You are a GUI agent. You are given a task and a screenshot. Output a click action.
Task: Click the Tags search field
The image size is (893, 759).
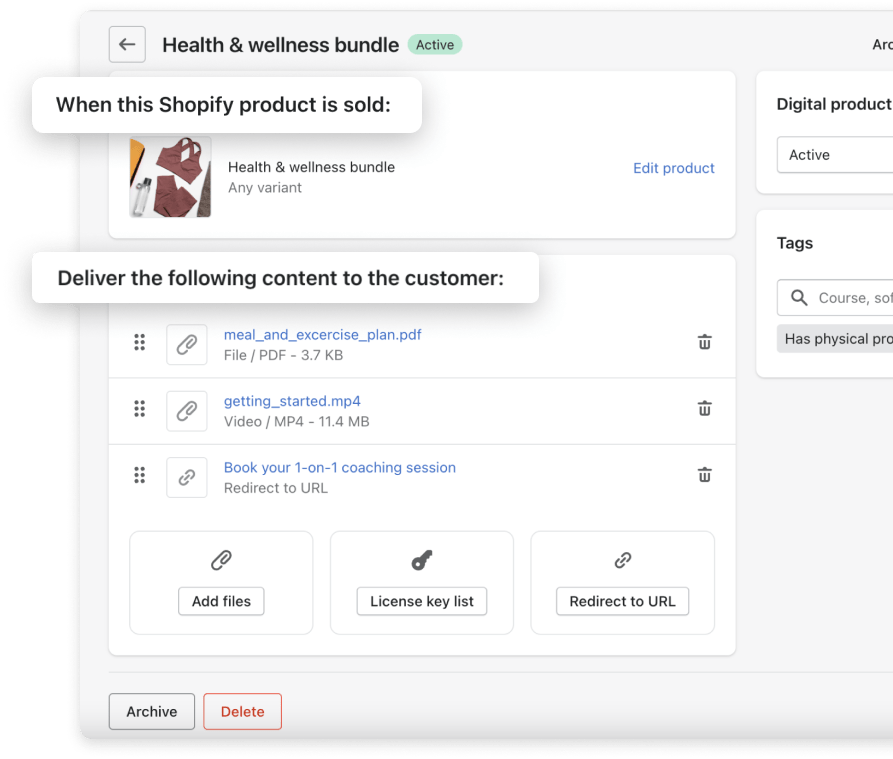(850, 298)
